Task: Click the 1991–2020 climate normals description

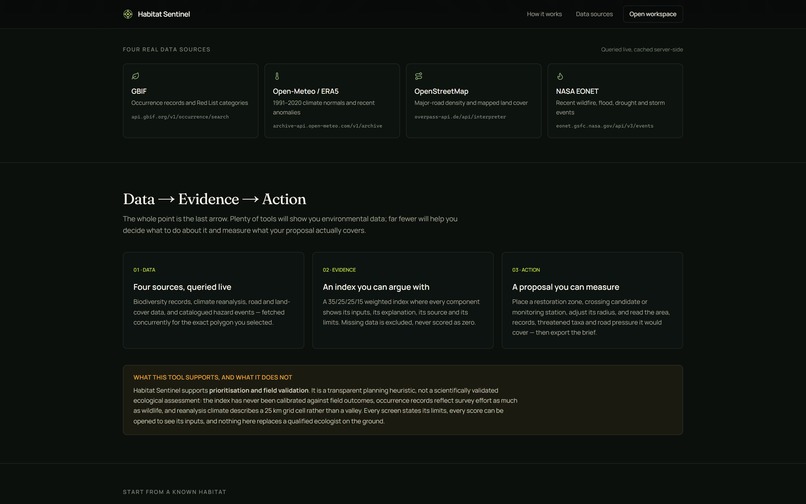Action: click(324, 107)
